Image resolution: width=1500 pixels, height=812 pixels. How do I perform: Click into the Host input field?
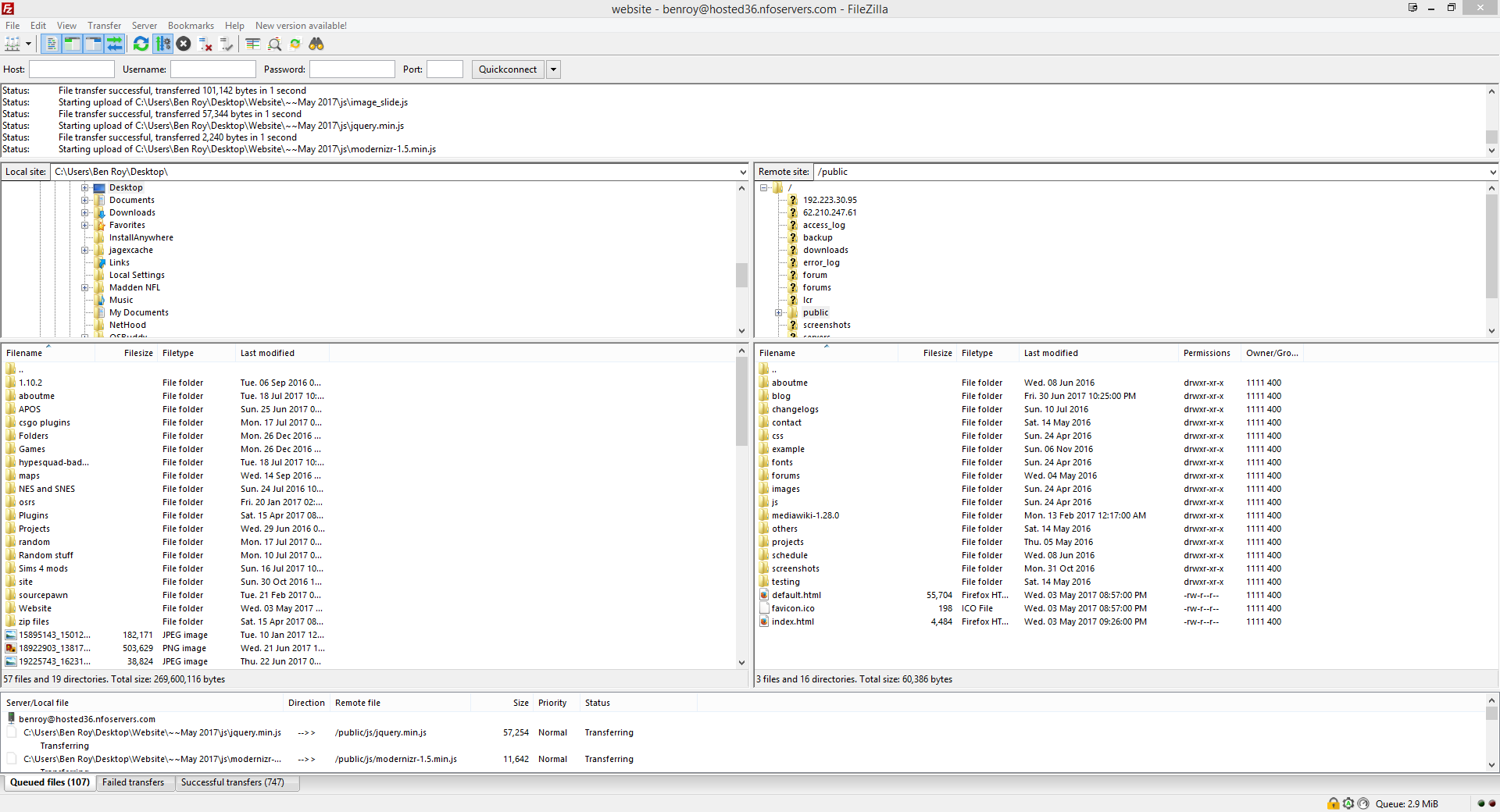tap(72, 69)
